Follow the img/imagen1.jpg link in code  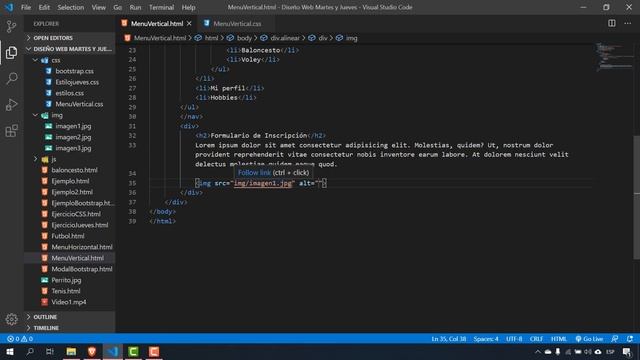pos(263,183)
